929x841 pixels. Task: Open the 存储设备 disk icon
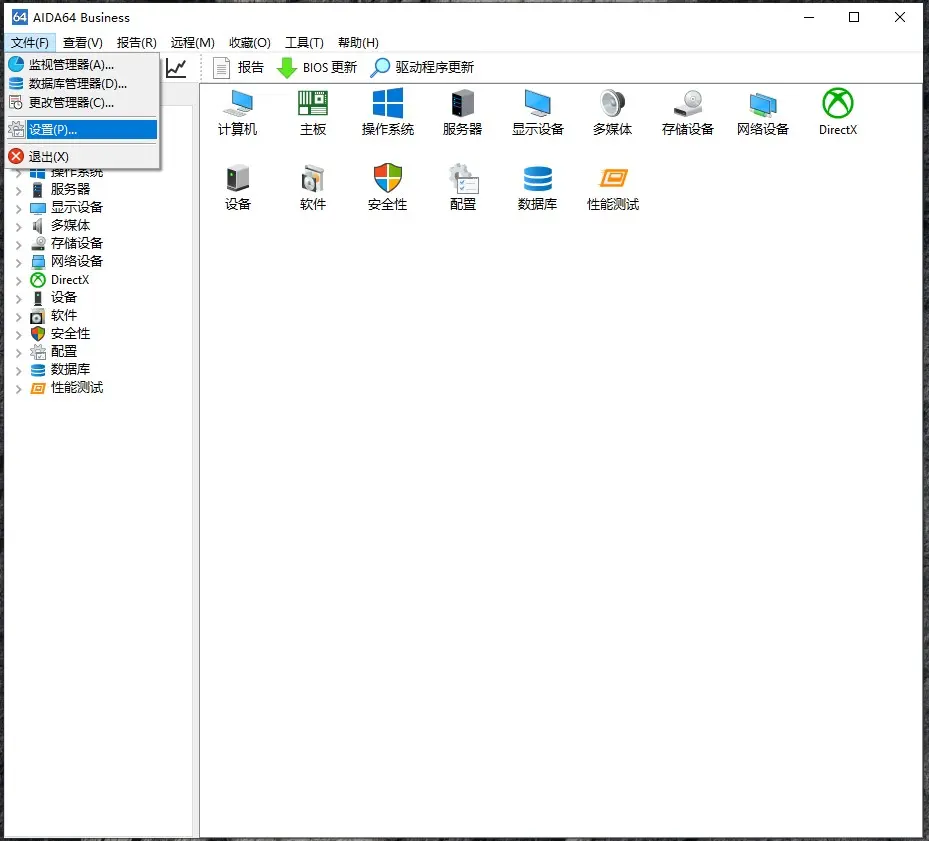(687, 113)
